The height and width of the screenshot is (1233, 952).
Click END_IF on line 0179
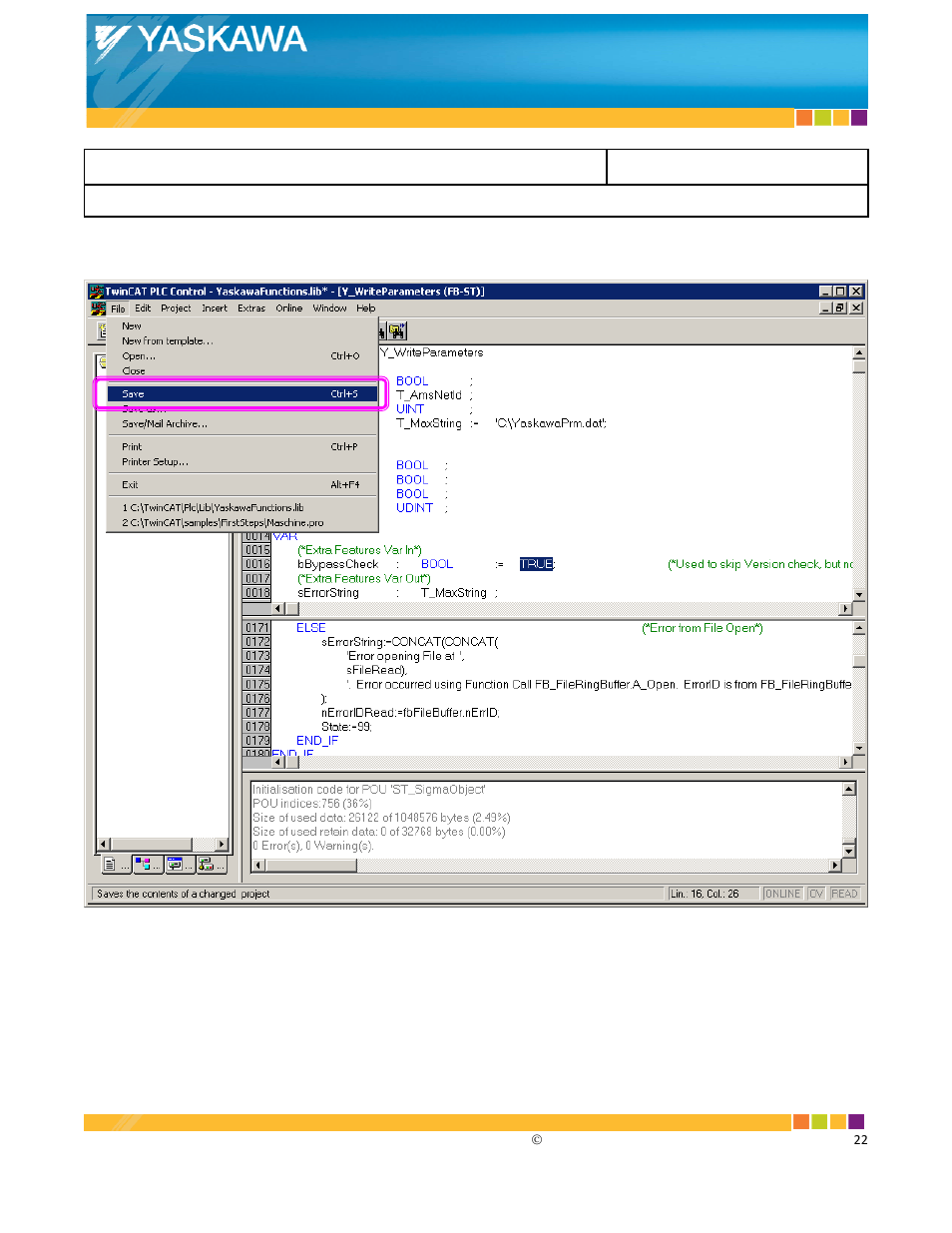(x=317, y=741)
